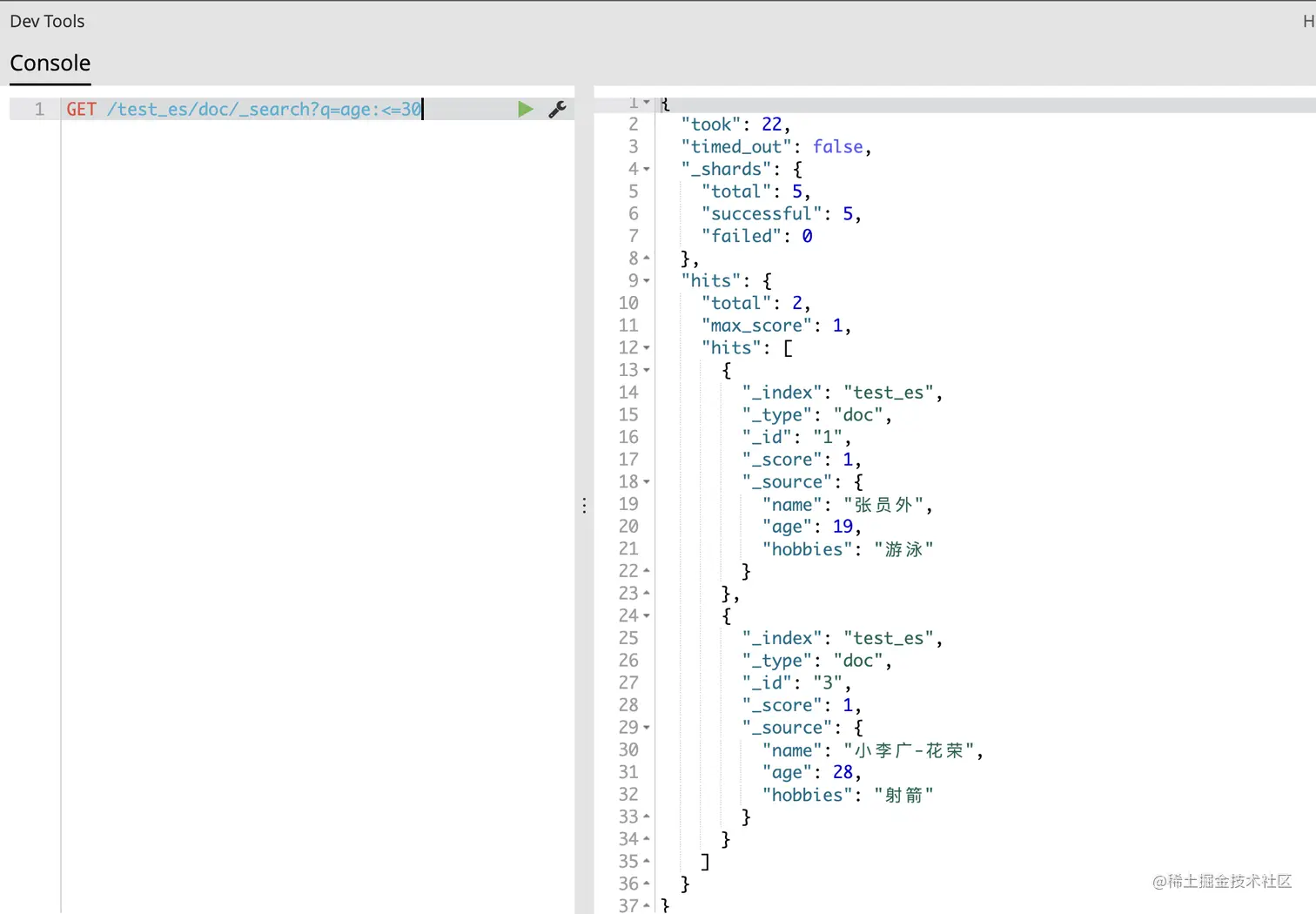Viewport: 1316px width, 914px height.
Task: Click "_score": 1 on line 17
Action: pyautogui.click(x=802, y=460)
